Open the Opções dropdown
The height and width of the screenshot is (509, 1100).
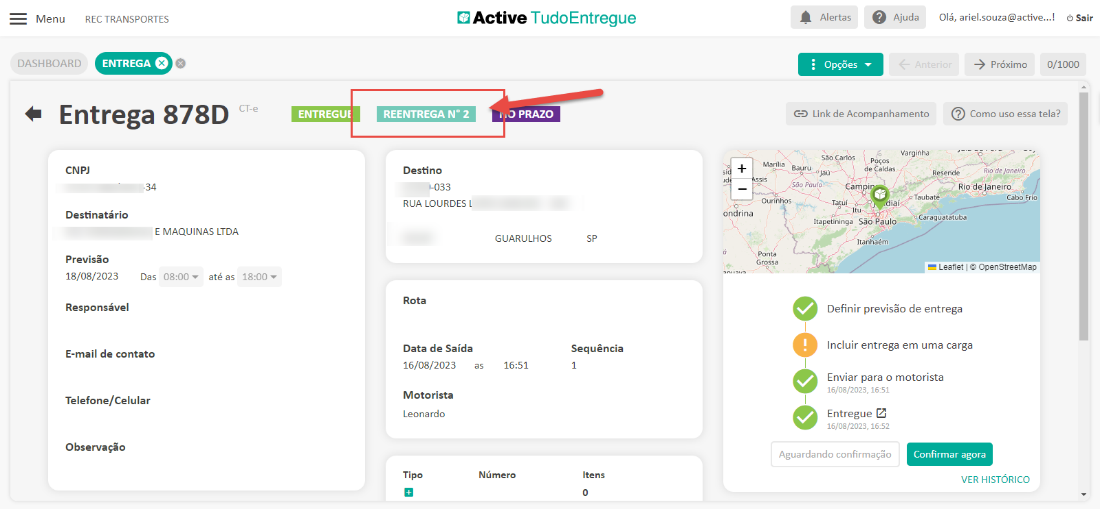coord(840,65)
